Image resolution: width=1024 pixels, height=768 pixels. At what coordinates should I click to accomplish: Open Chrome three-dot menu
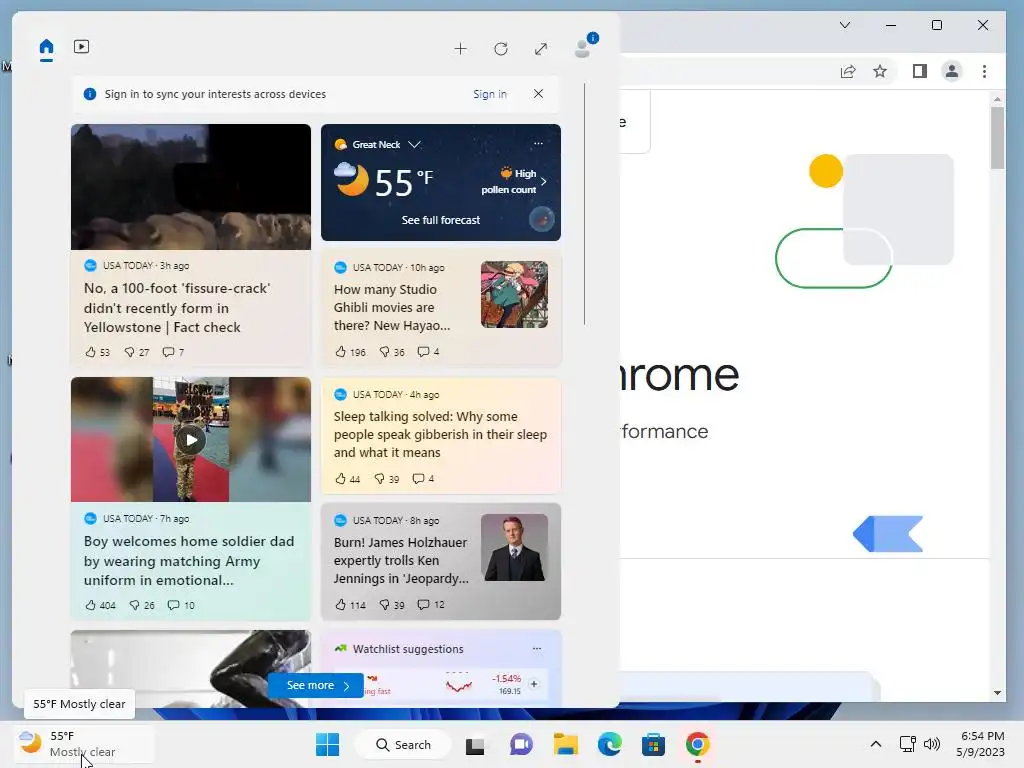click(984, 71)
